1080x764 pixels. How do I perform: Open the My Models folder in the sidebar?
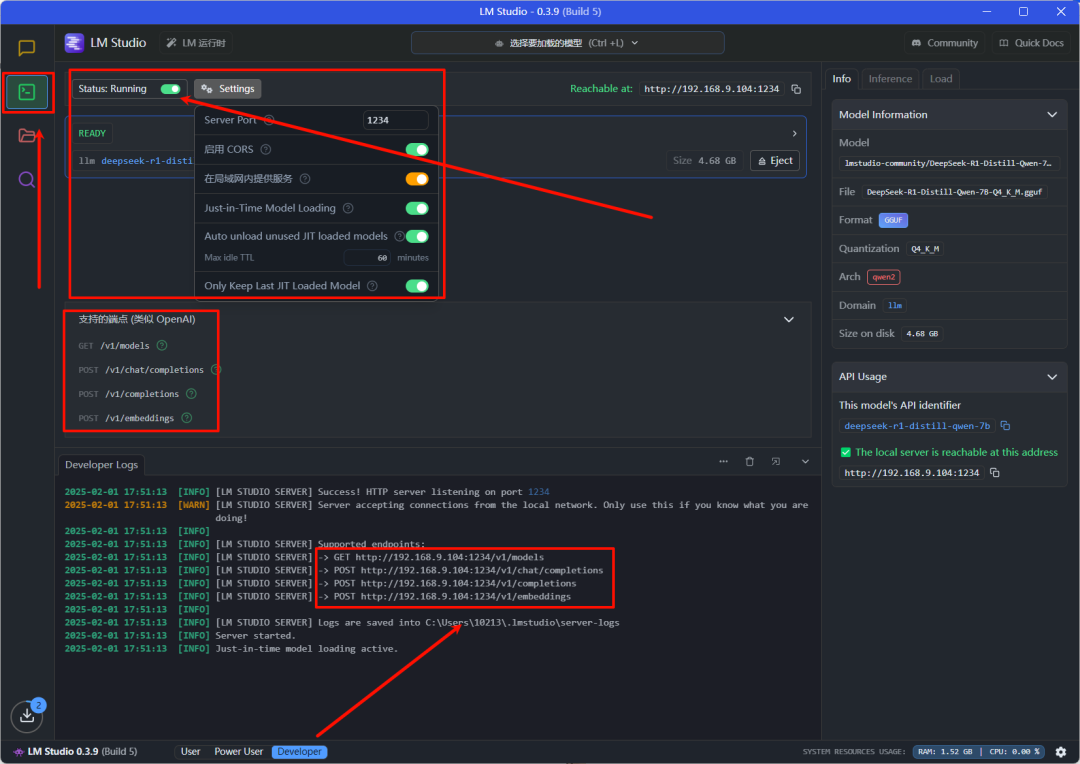point(26,136)
